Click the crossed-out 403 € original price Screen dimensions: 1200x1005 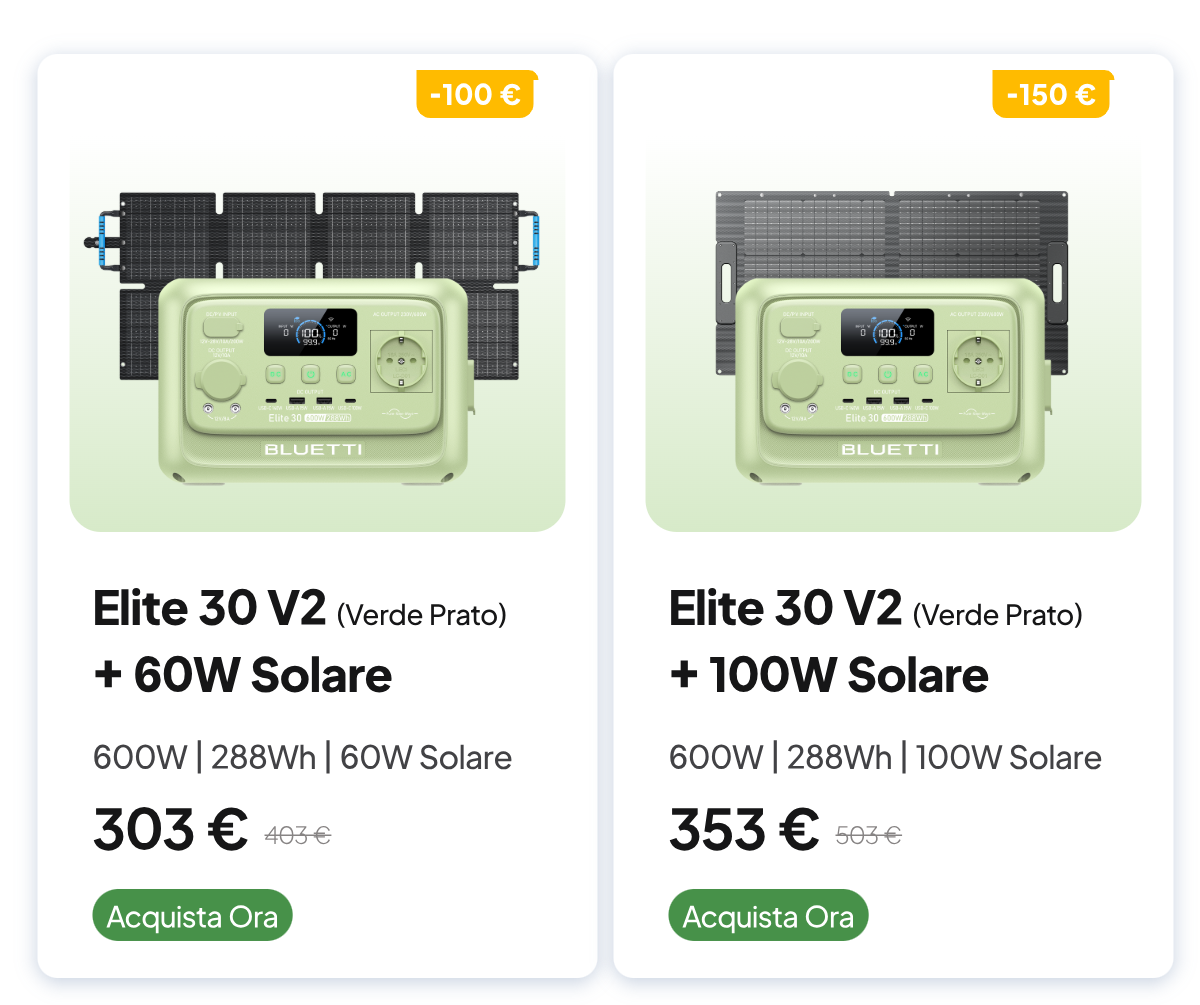click(298, 835)
